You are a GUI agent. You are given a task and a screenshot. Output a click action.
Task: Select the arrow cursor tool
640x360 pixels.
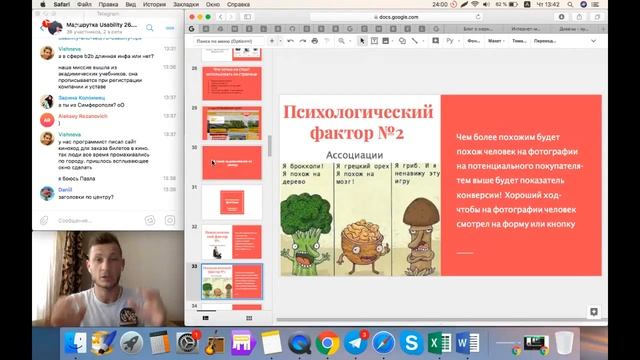[x=362, y=41]
